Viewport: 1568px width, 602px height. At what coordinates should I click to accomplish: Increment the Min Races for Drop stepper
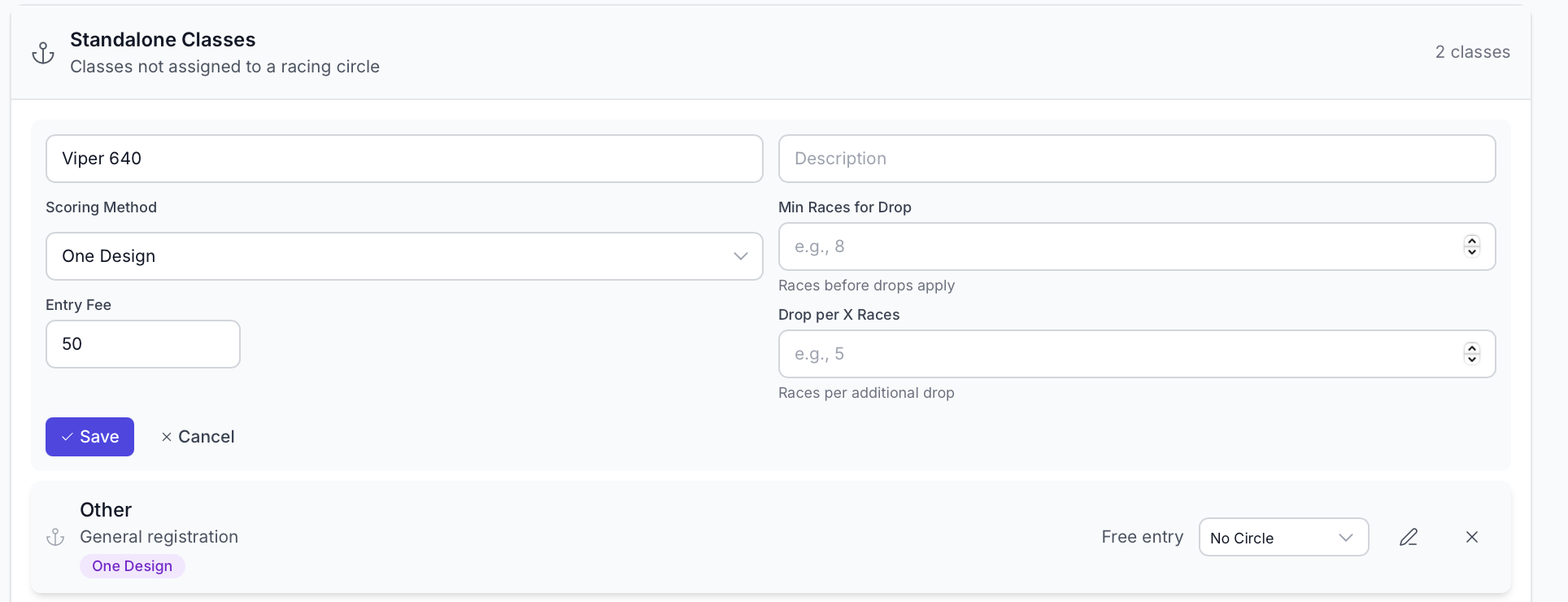1471,241
